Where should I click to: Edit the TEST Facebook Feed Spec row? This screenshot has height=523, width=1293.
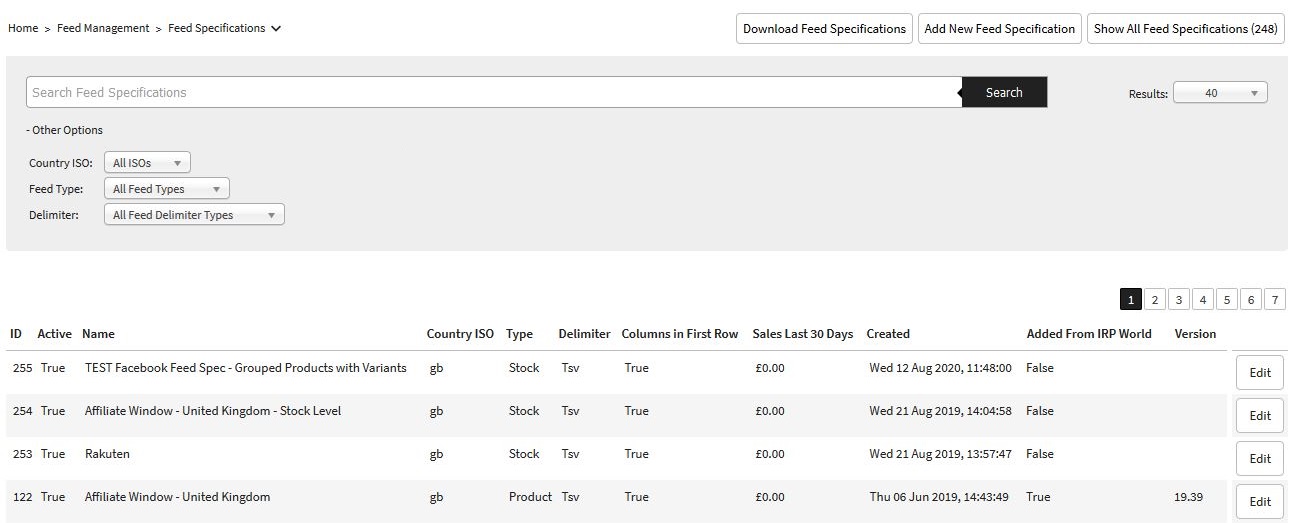(x=1260, y=372)
